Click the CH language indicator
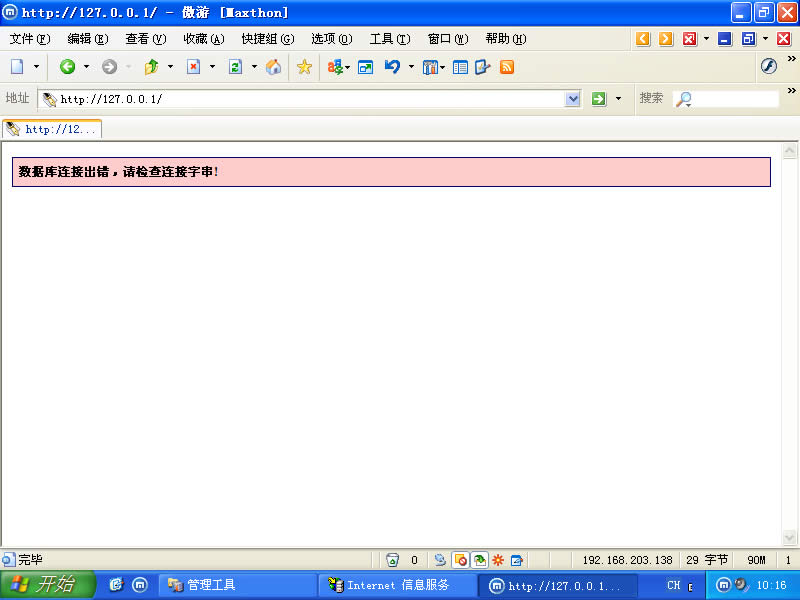800x600 pixels. [x=673, y=585]
